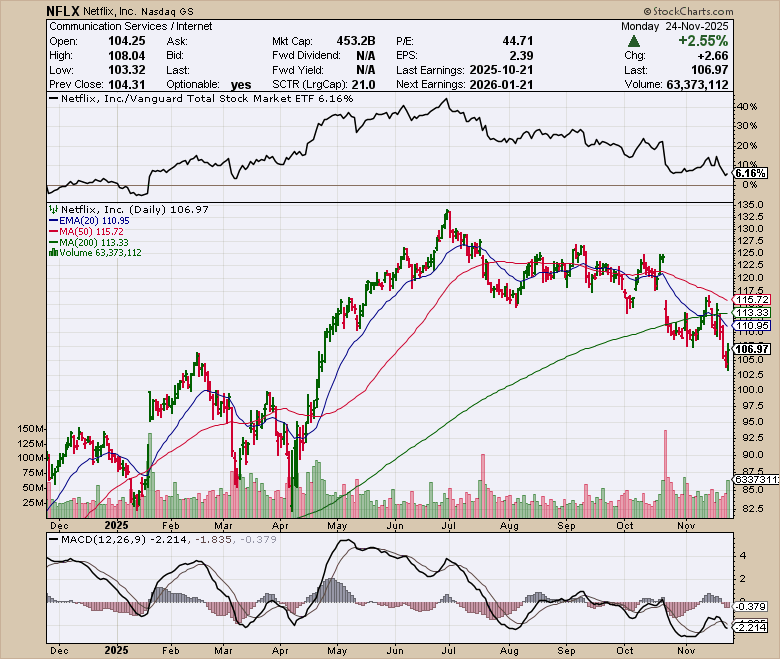The height and width of the screenshot is (659, 780).
Task: Click the Communication Services / Internet sector label
Action: [x=131, y=26]
